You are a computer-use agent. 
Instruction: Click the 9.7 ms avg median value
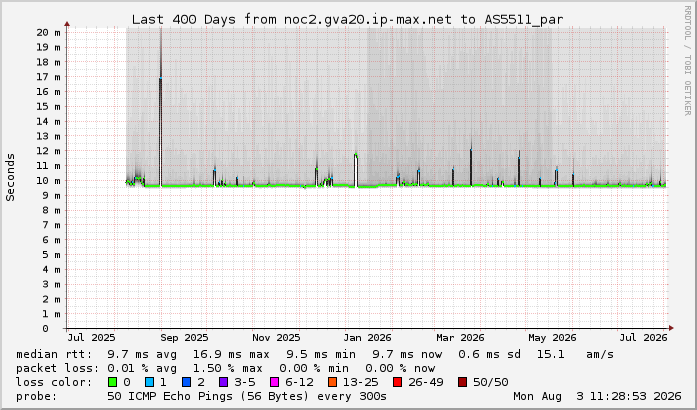(x=142, y=354)
